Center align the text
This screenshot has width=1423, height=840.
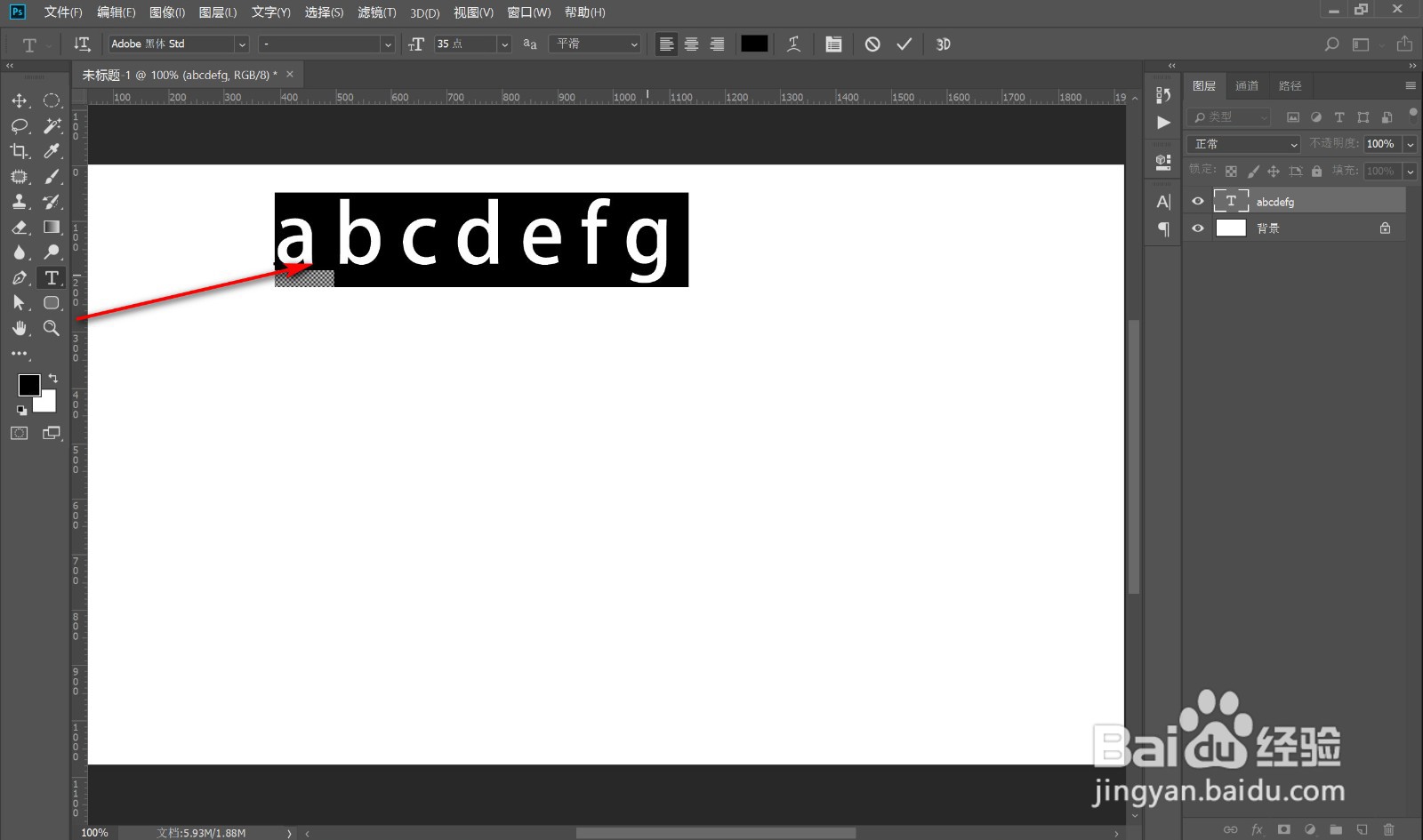(x=692, y=44)
